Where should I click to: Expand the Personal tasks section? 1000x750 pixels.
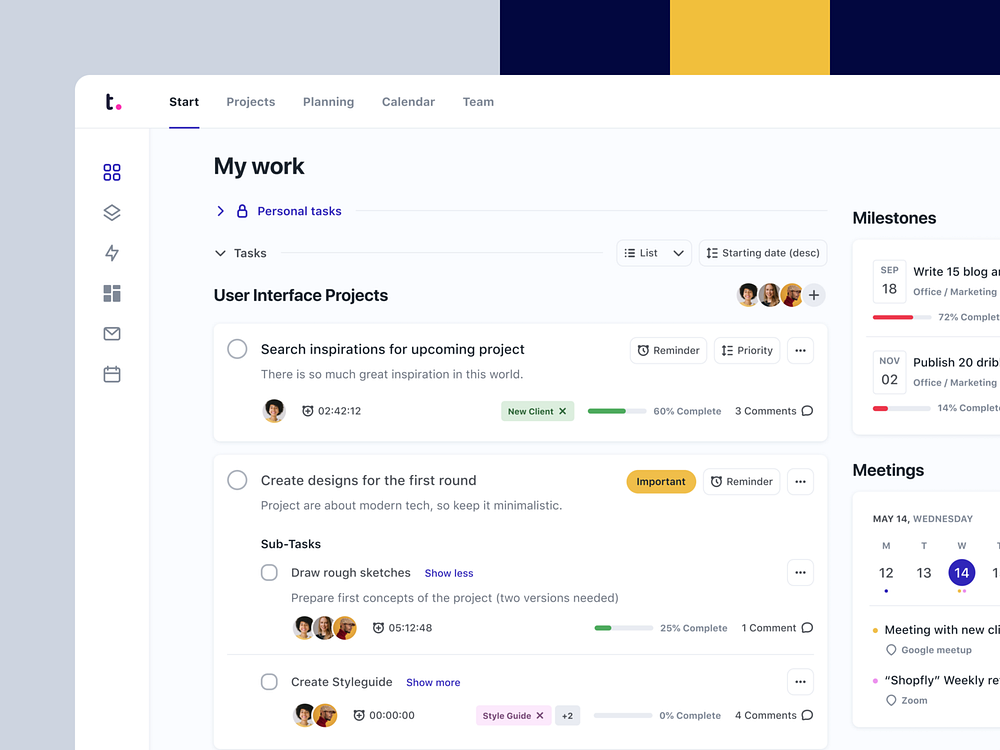(220, 211)
